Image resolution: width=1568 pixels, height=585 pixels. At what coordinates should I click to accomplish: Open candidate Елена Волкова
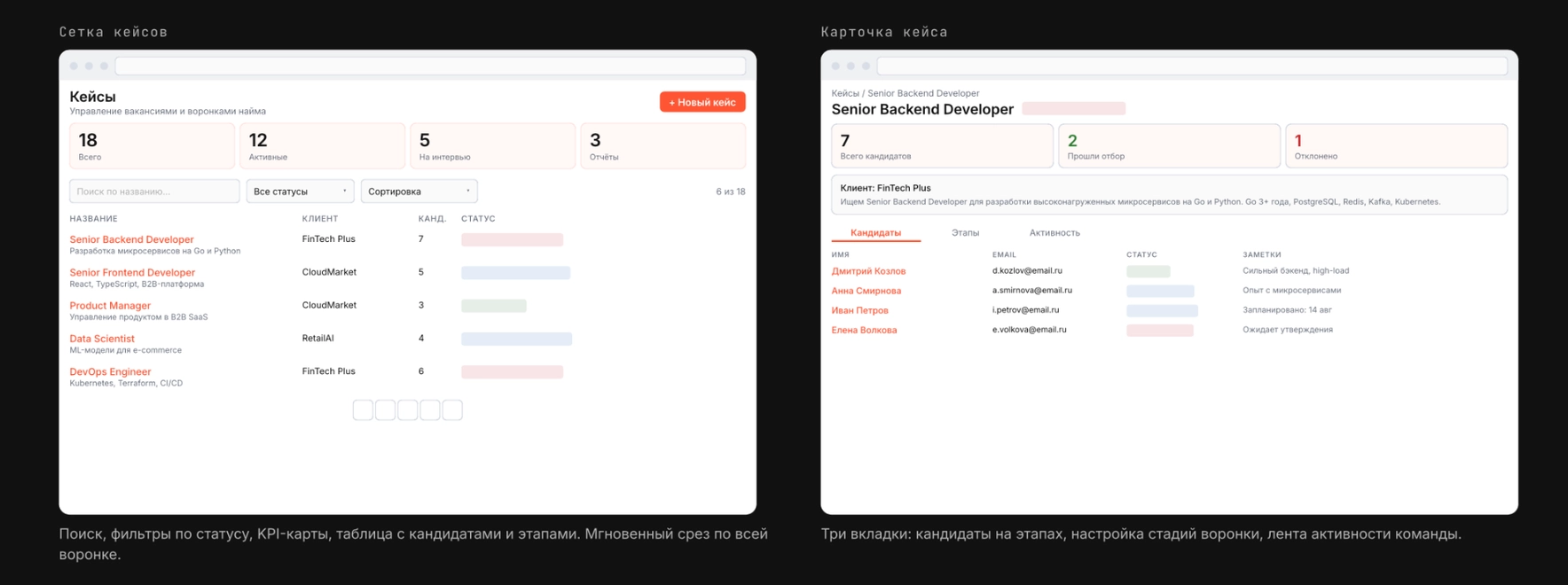(864, 330)
